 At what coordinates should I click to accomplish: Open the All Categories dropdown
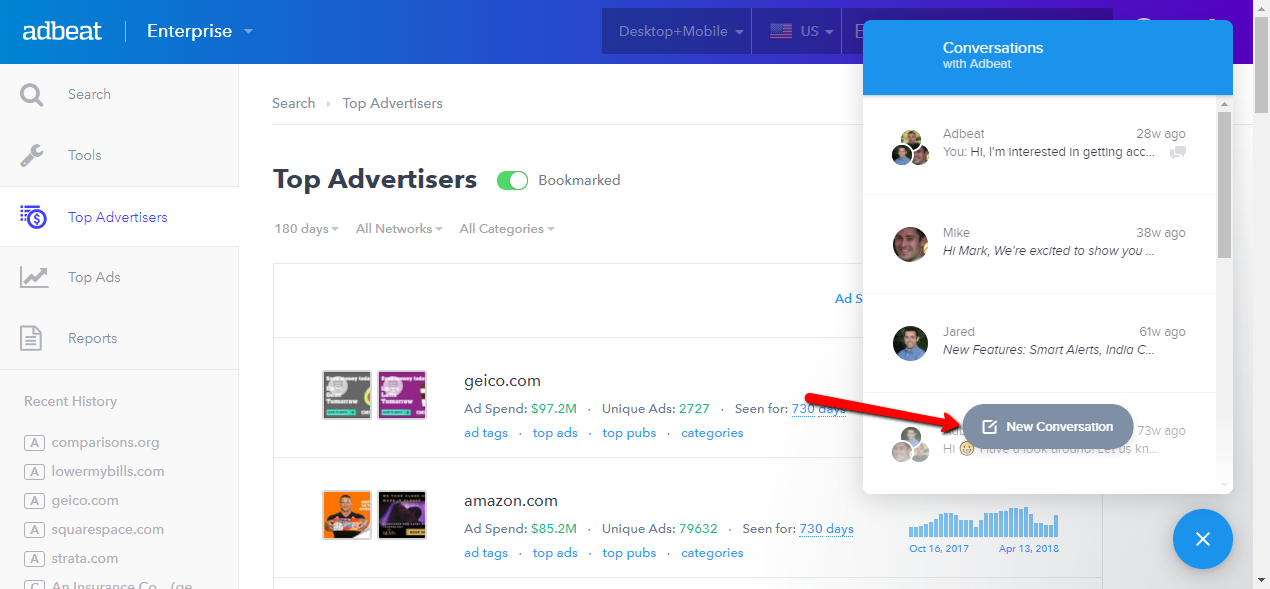coord(507,229)
